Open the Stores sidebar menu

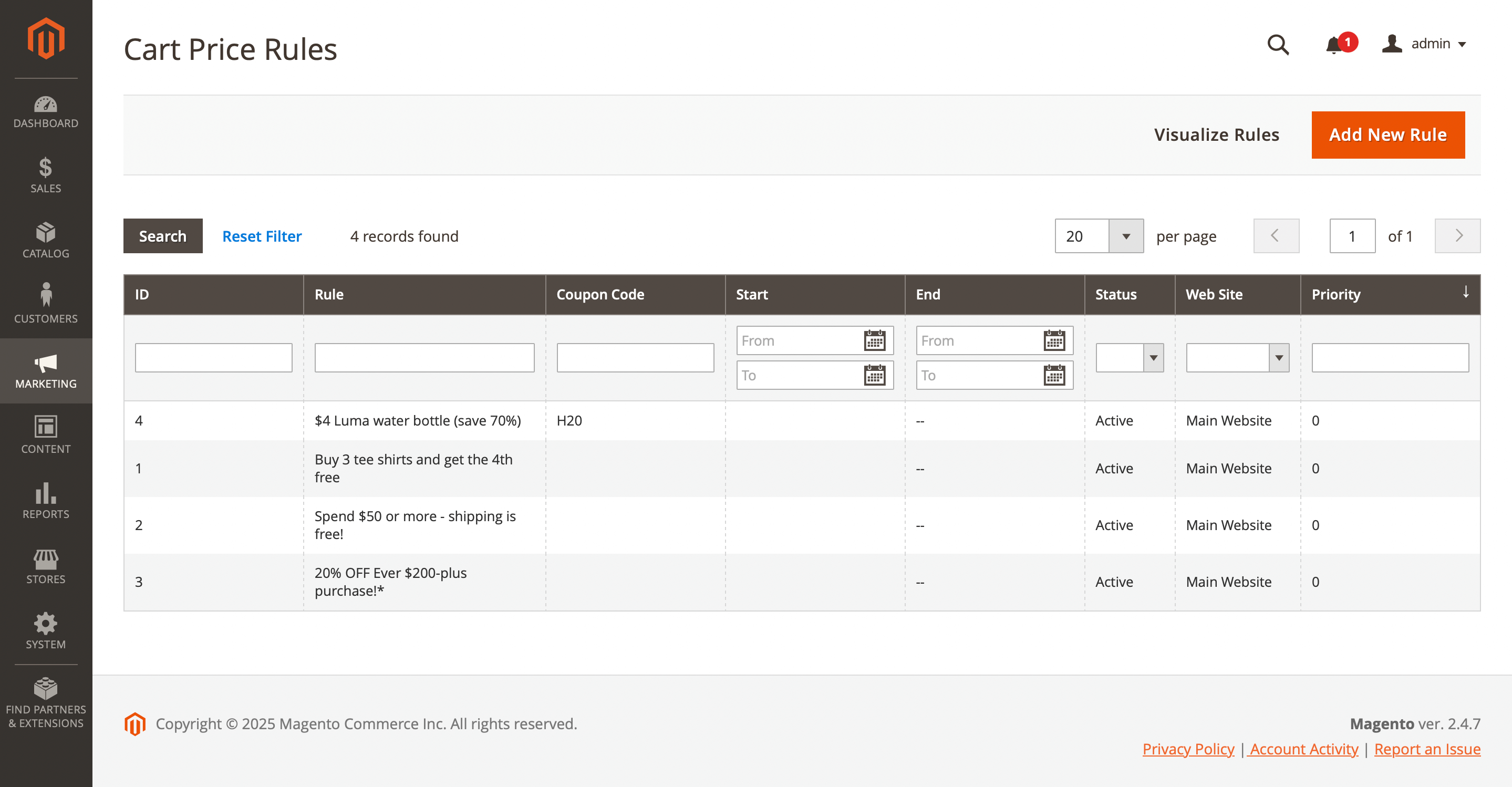pos(46,567)
